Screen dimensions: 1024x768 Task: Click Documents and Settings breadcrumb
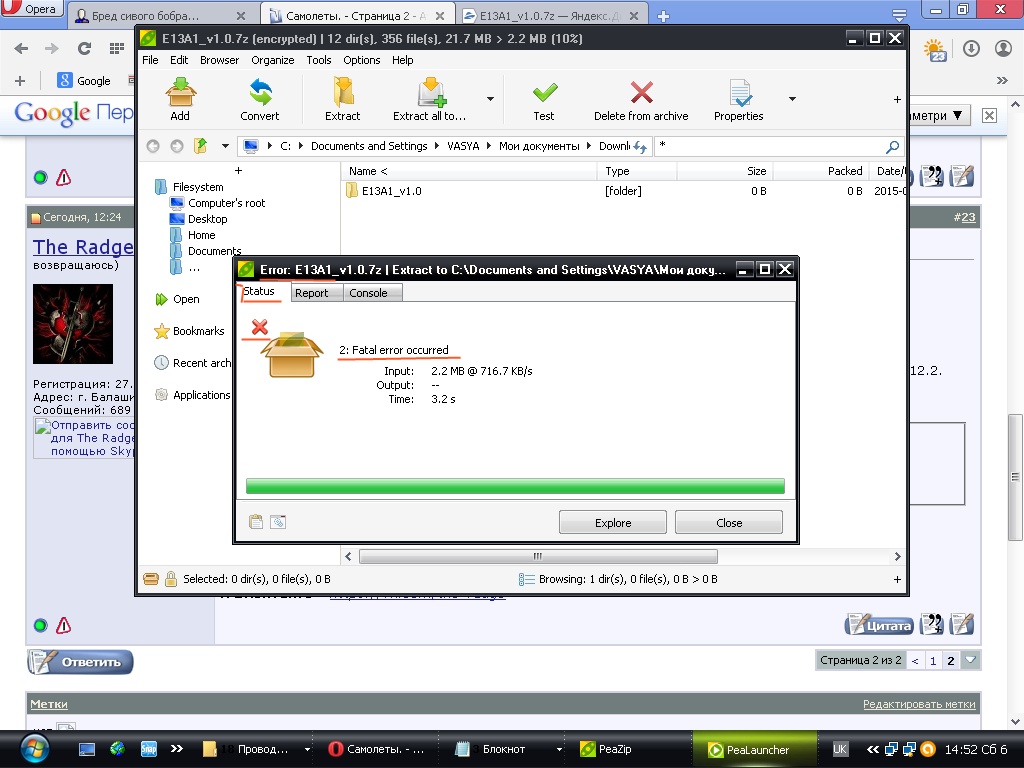tap(369, 146)
